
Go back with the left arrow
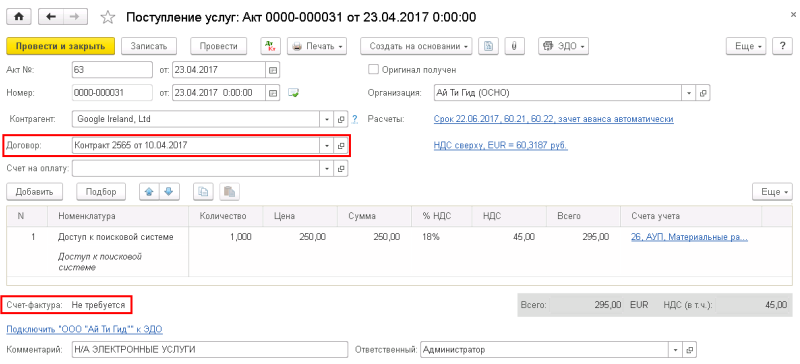(x=51, y=17)
